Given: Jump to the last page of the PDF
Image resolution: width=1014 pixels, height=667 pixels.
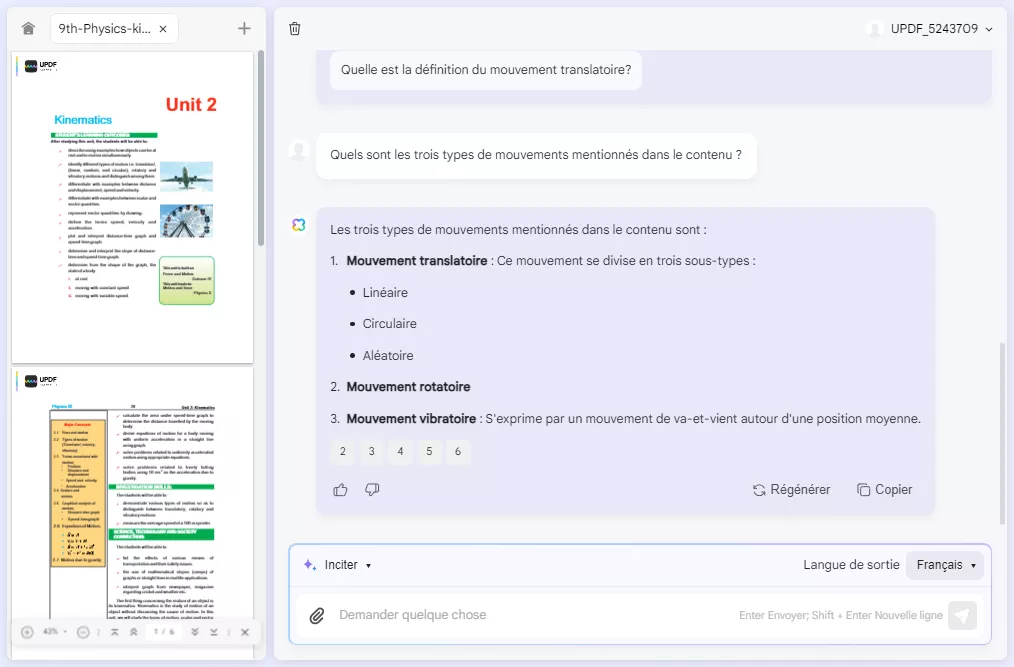Looking at the screenshot, I should (213, 631).
